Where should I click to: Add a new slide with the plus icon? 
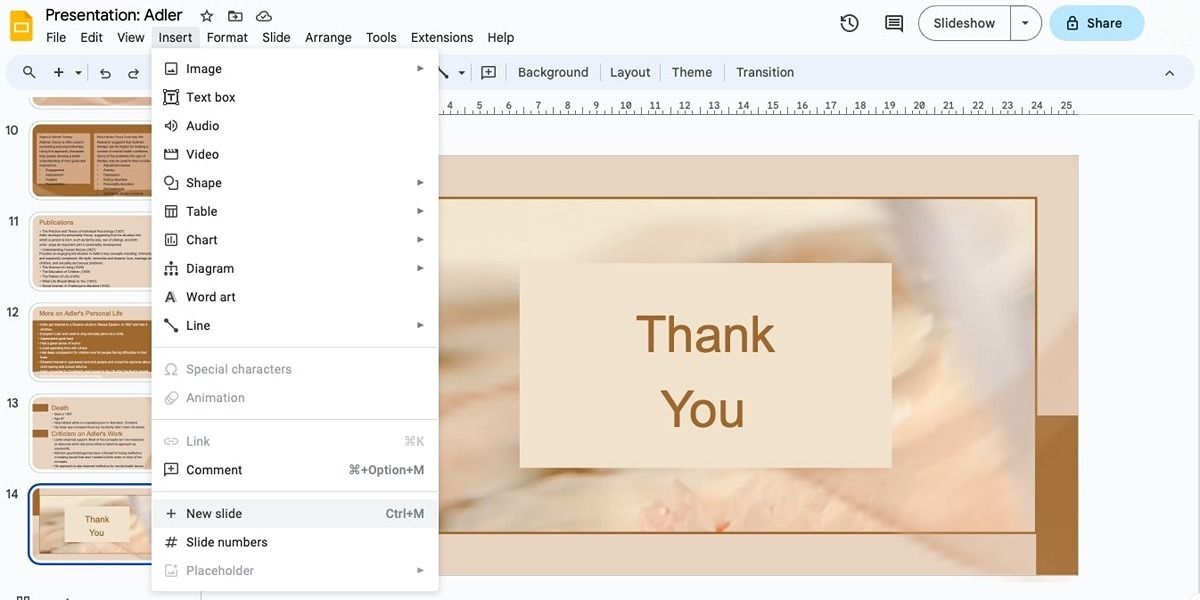point(57,71)
